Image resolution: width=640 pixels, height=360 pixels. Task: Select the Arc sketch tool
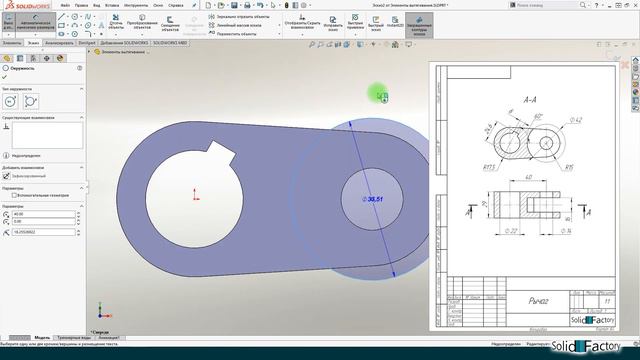(x=75, y=25)
